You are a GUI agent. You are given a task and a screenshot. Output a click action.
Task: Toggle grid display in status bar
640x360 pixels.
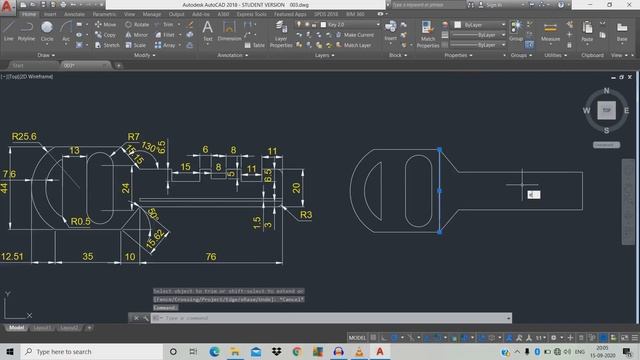point(373,338)
